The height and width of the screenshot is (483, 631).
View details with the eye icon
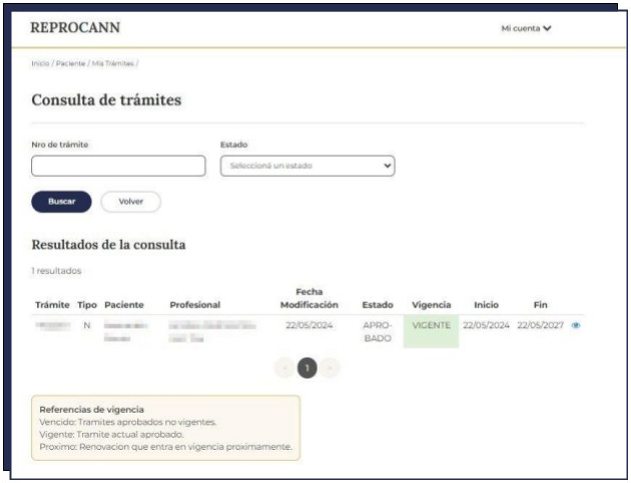(x=575, y=326)
